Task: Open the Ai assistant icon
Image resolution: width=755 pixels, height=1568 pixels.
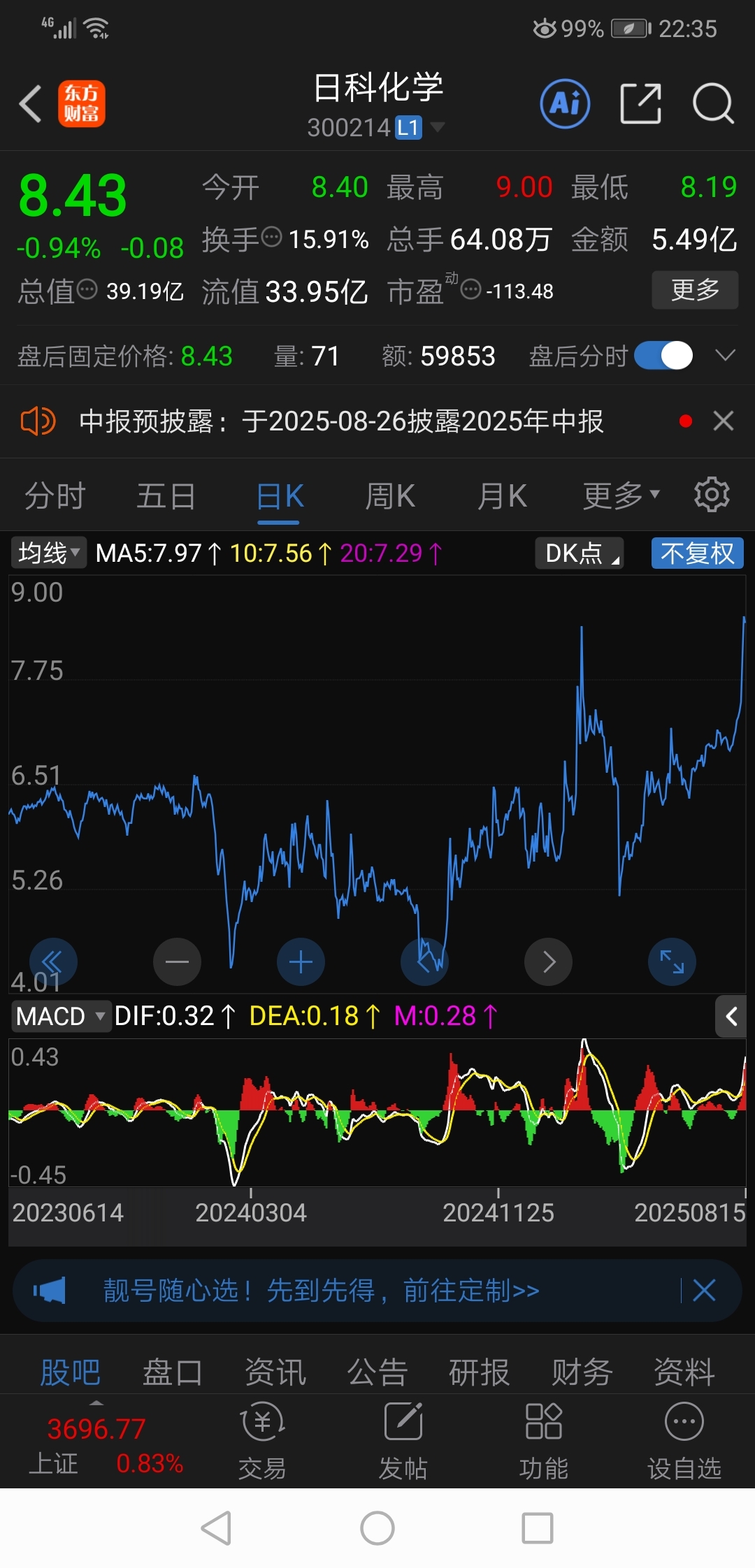Action: (565, 104)
